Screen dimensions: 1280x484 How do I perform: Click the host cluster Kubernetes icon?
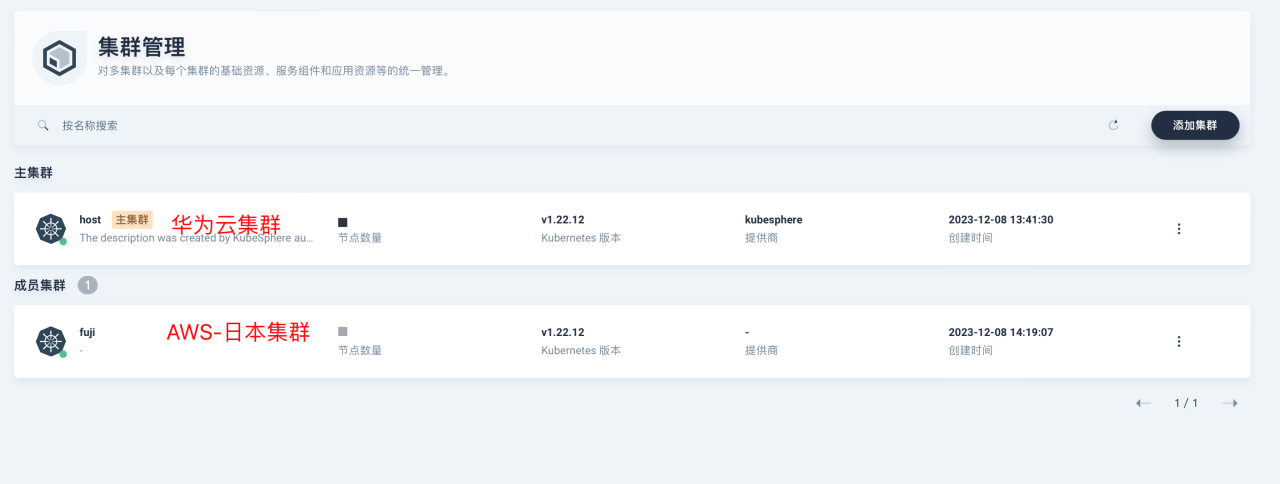point(50,229)
